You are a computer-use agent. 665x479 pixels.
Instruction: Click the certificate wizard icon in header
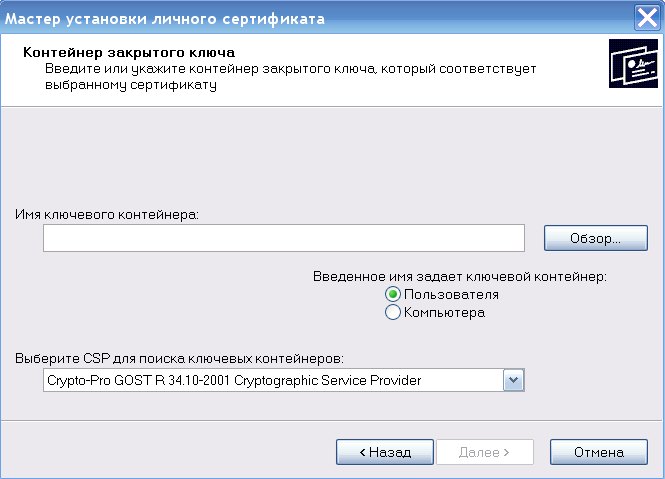633,64
